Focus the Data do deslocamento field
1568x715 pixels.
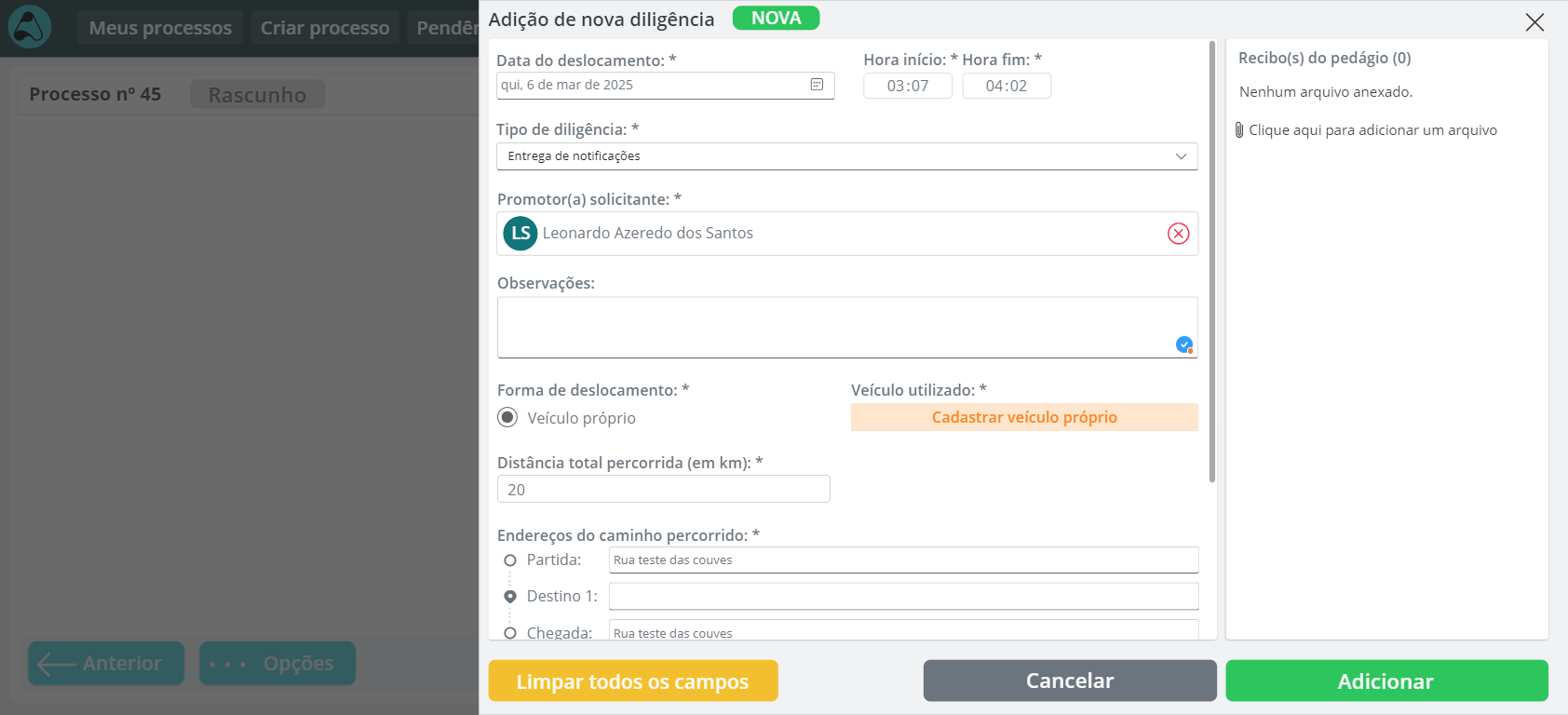coord(666,85)
